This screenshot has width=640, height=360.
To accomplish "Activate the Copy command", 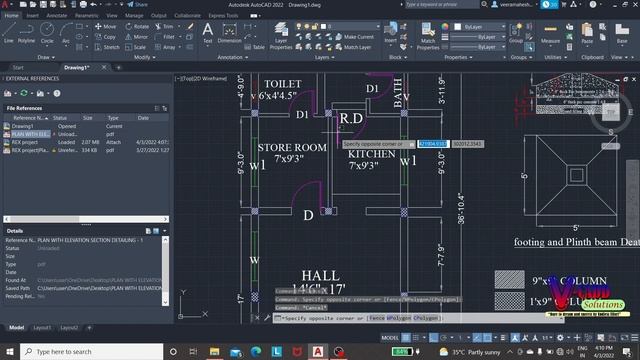I will tap(105, 37).
